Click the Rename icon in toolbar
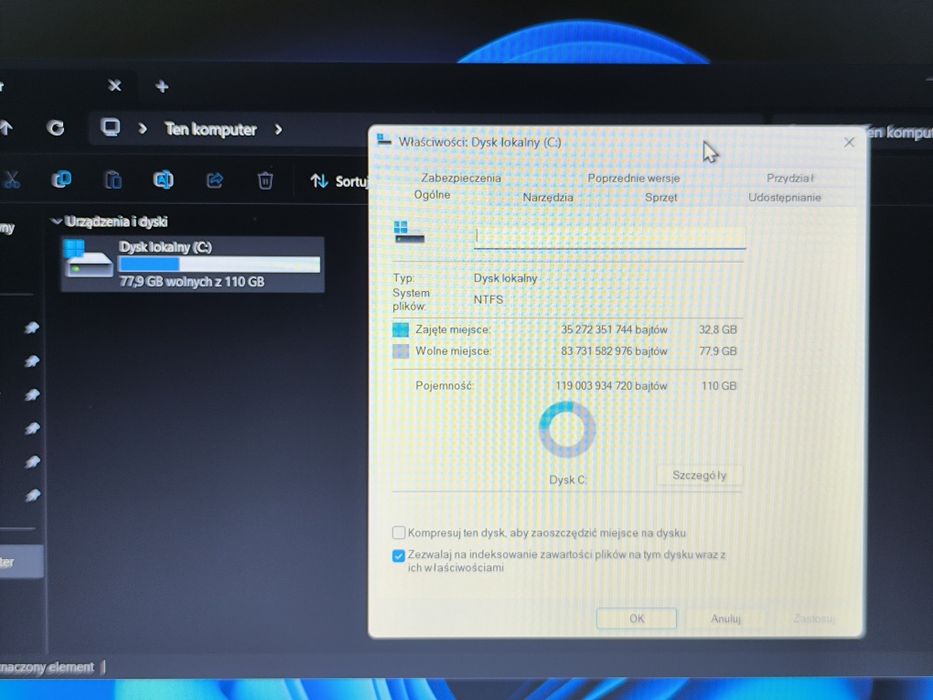This screenshot has height=700, width=933. click(x=164, y=179)
